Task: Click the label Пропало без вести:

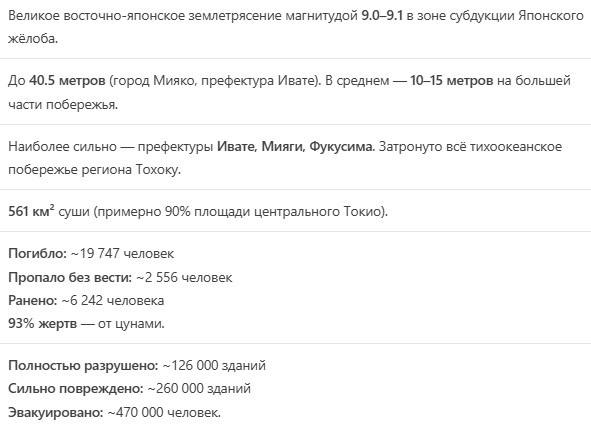Action: point(70,277)
